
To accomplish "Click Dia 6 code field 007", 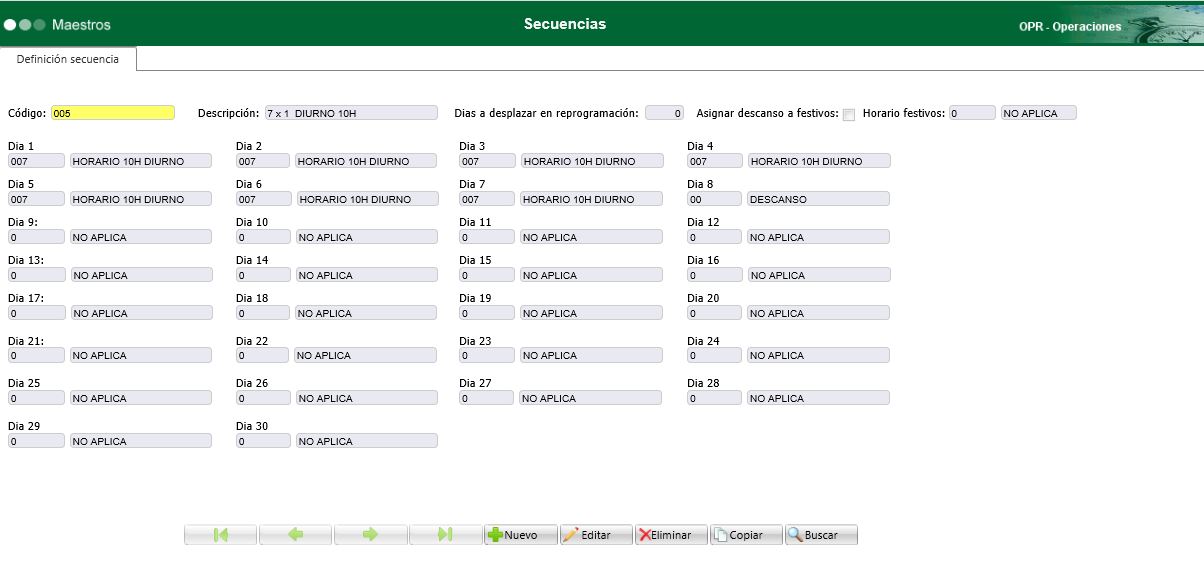I will coord(264,199).
